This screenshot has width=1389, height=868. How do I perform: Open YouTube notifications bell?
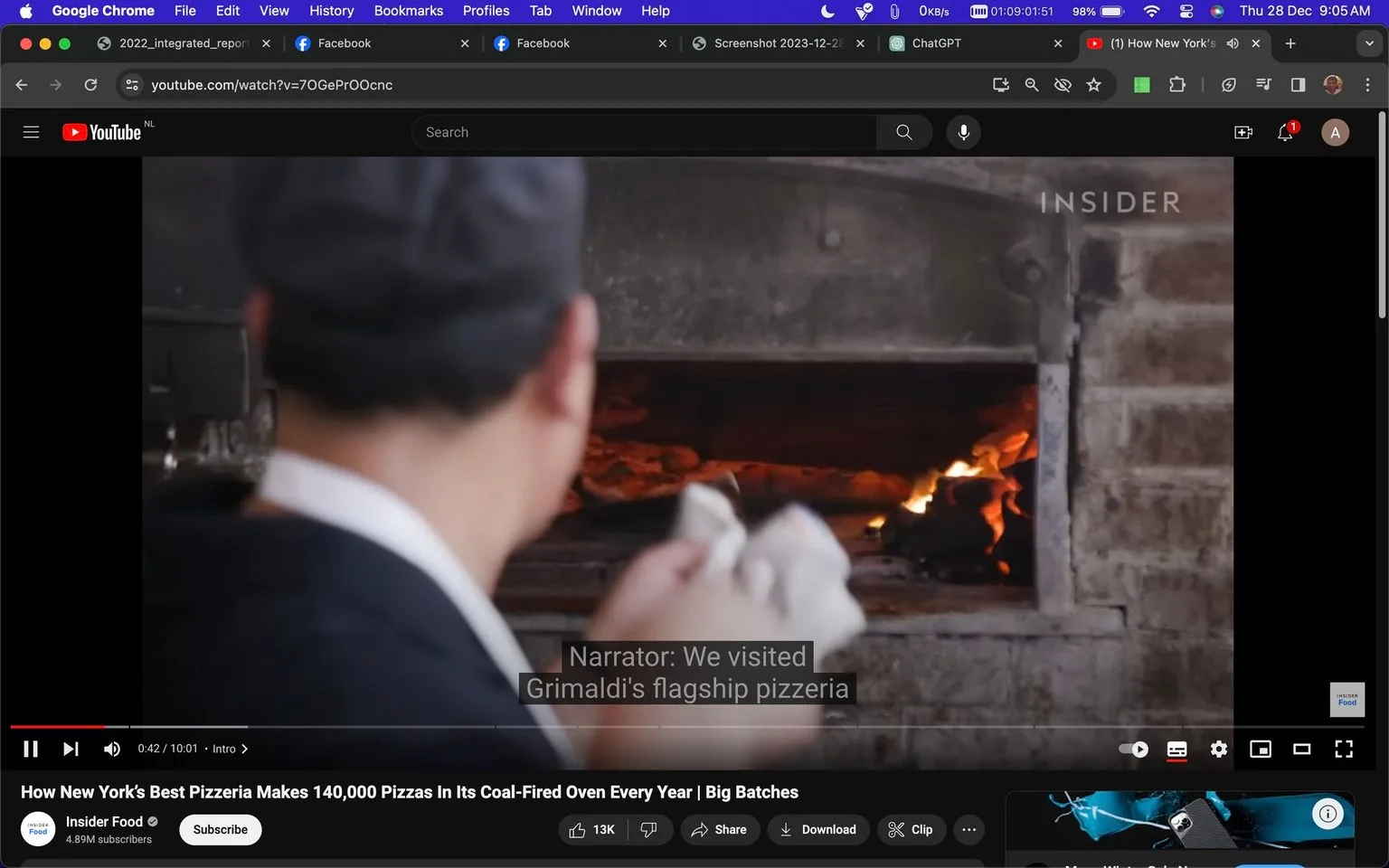(1285, 132)
